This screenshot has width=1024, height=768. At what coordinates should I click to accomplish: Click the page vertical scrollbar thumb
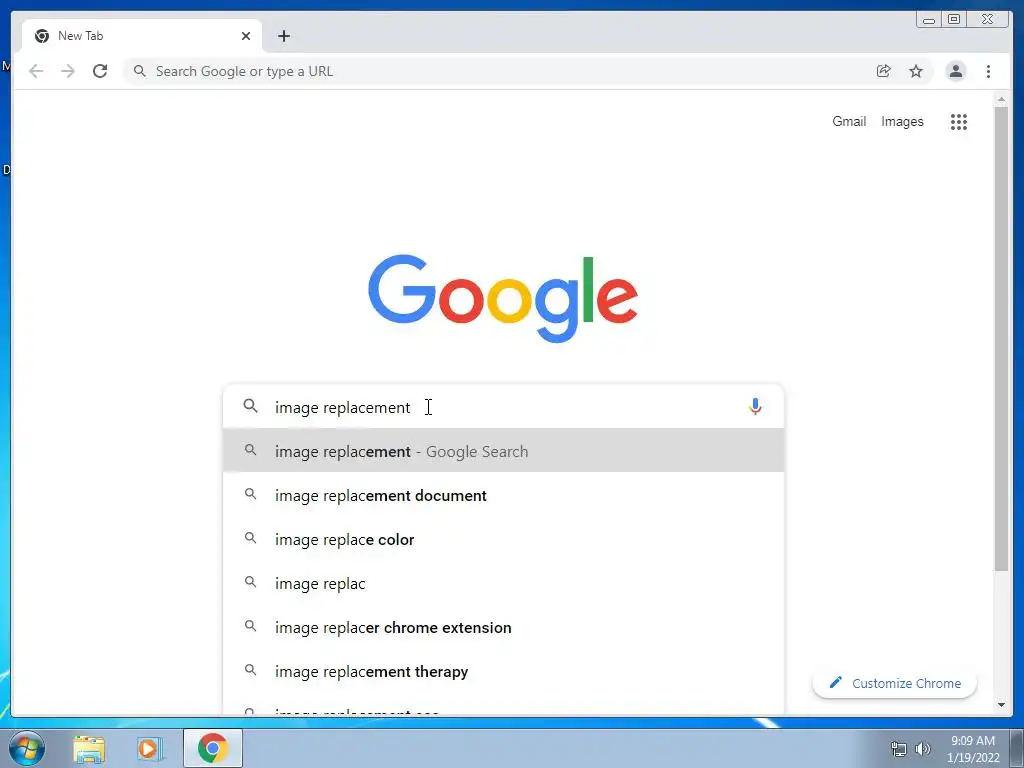[x=1001, y=340]
